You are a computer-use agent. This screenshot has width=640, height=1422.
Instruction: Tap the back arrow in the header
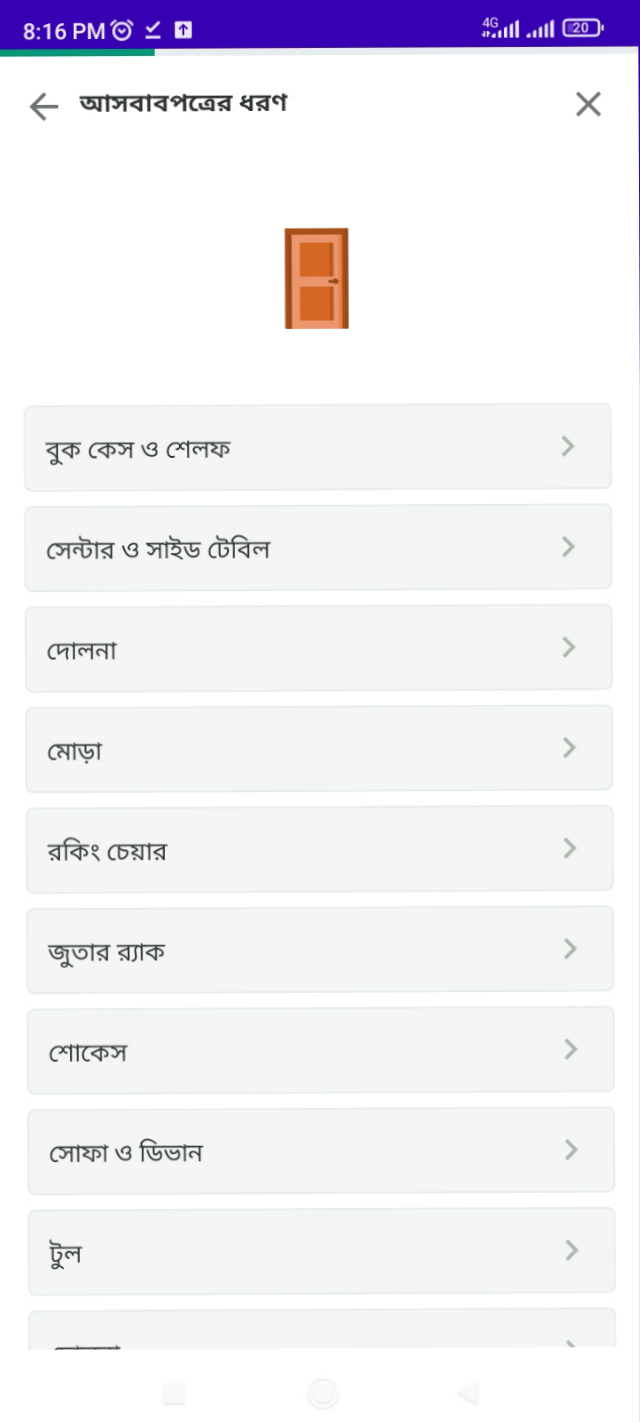pyautogui.click(x=43, y=104)
